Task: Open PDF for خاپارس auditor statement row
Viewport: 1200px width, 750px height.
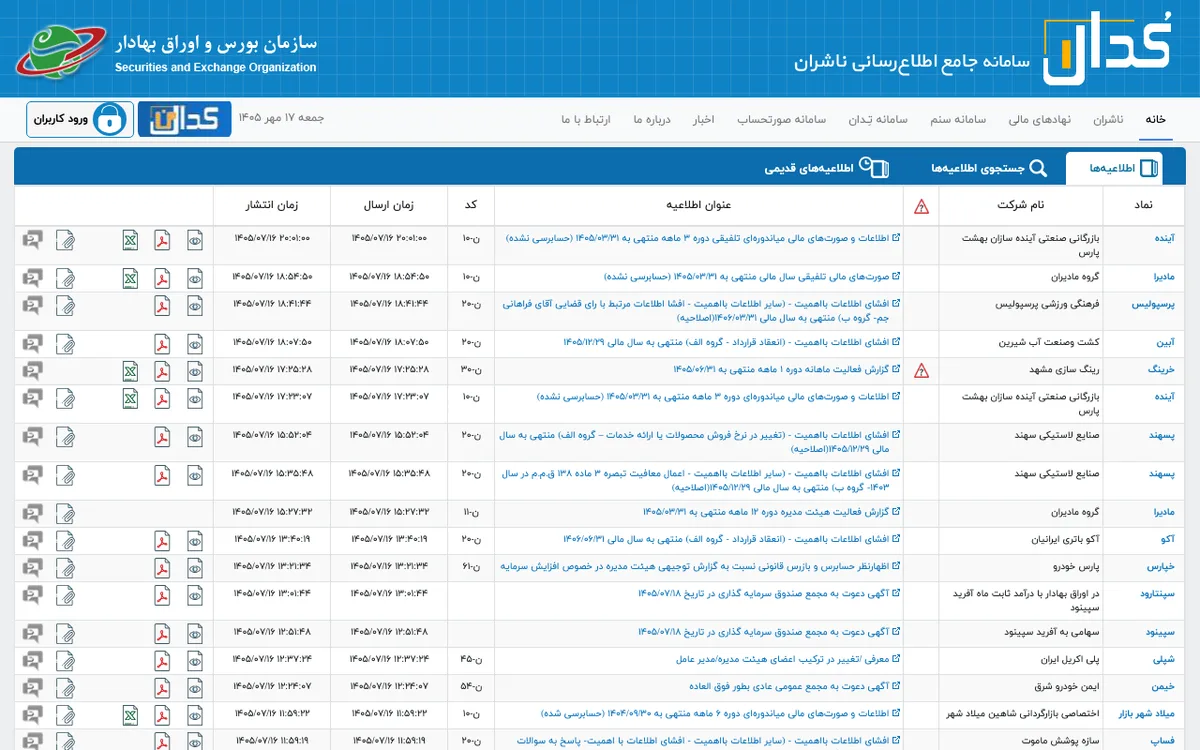Action: (162, 567)
